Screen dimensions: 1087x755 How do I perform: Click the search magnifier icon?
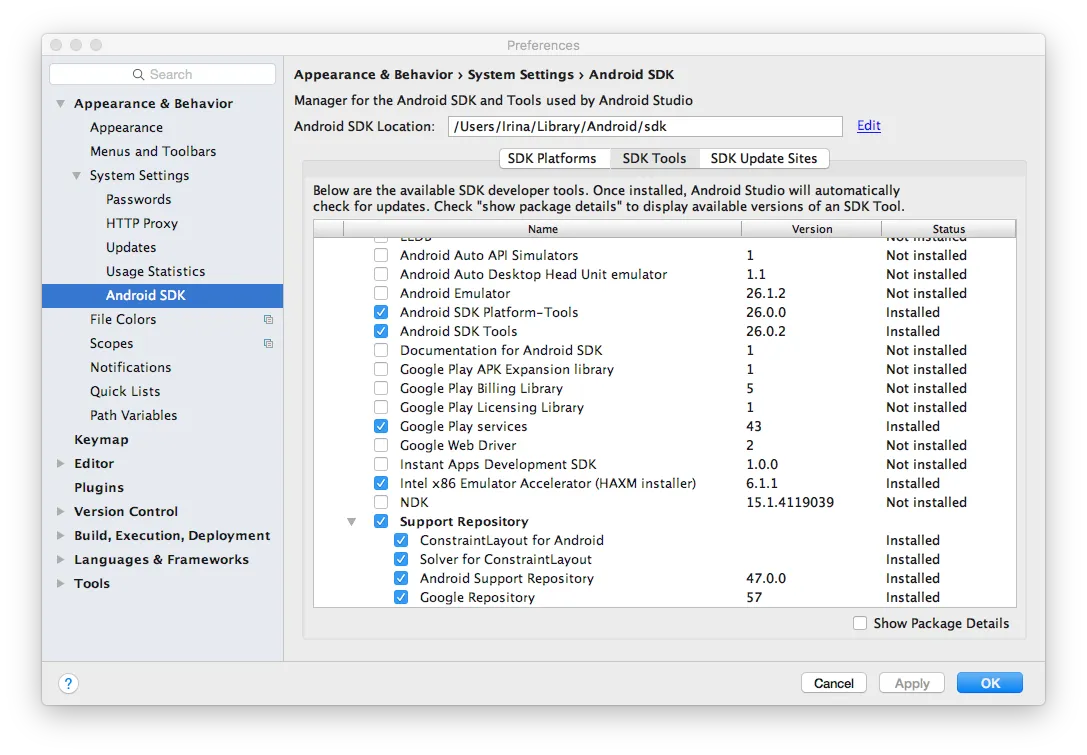point(139,74)
